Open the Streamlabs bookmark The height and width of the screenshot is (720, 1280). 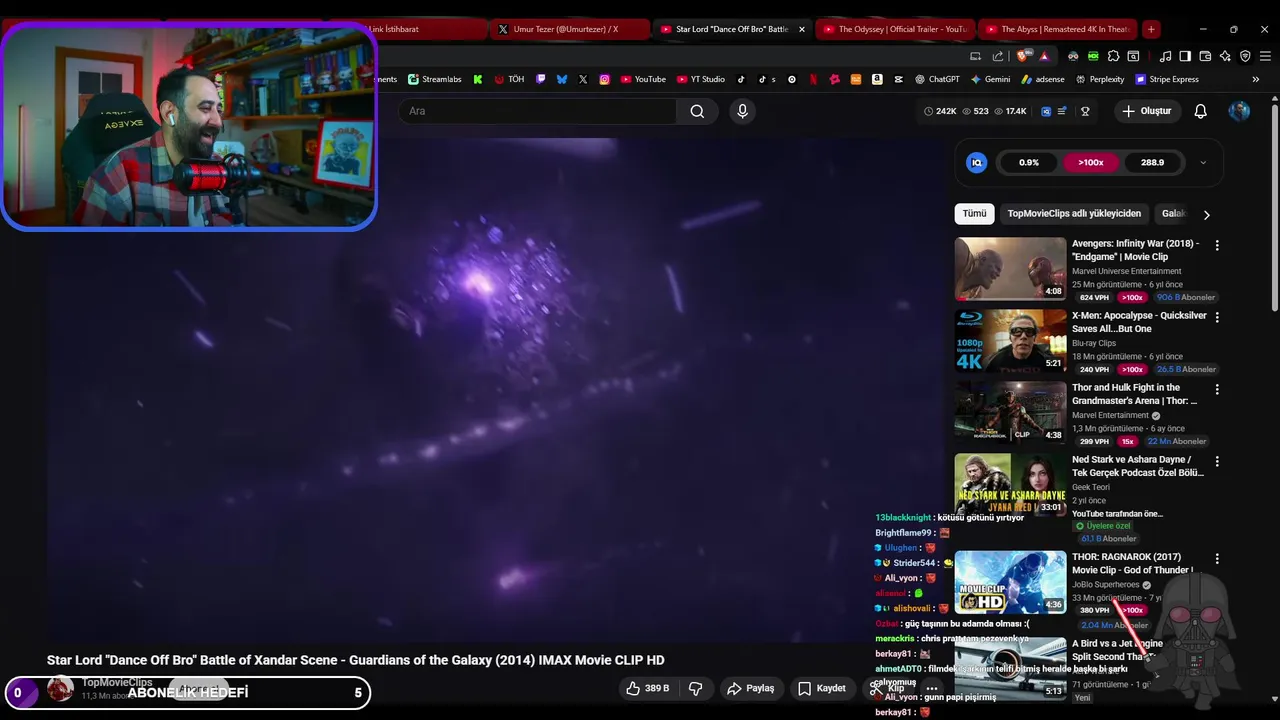(x=434, y=79)
